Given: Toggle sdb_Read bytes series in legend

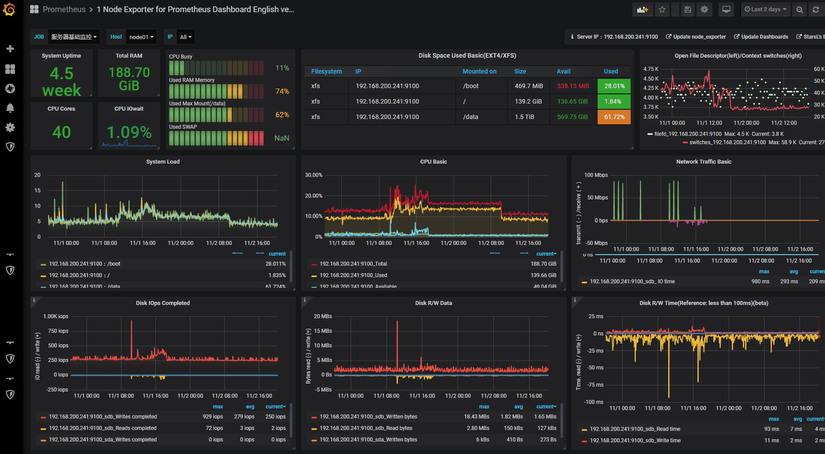Looking at the screenshot, I should (x=366, y=428).
